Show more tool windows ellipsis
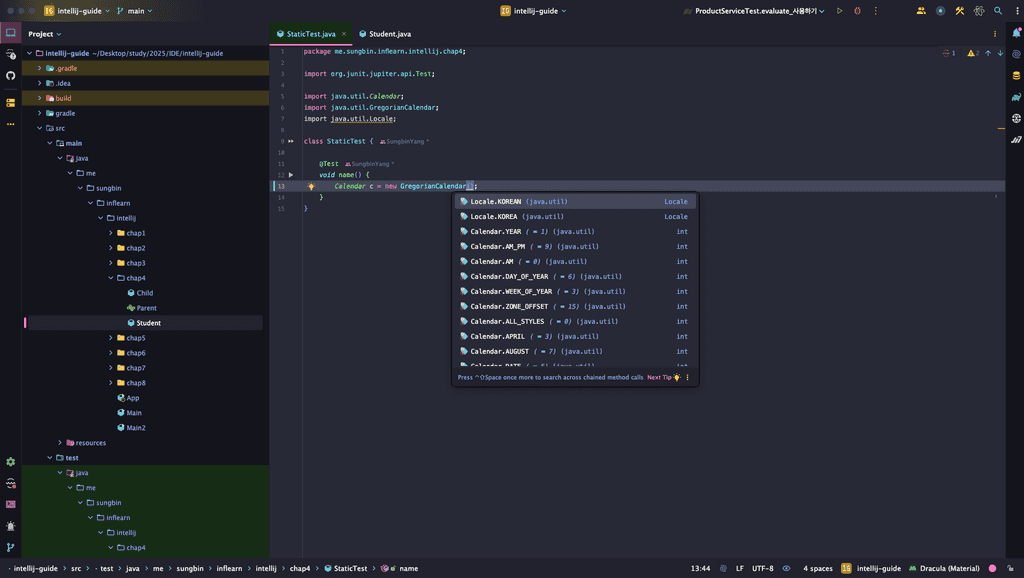The width and height of the screenshot is (1024, 578). pos(10,124)
